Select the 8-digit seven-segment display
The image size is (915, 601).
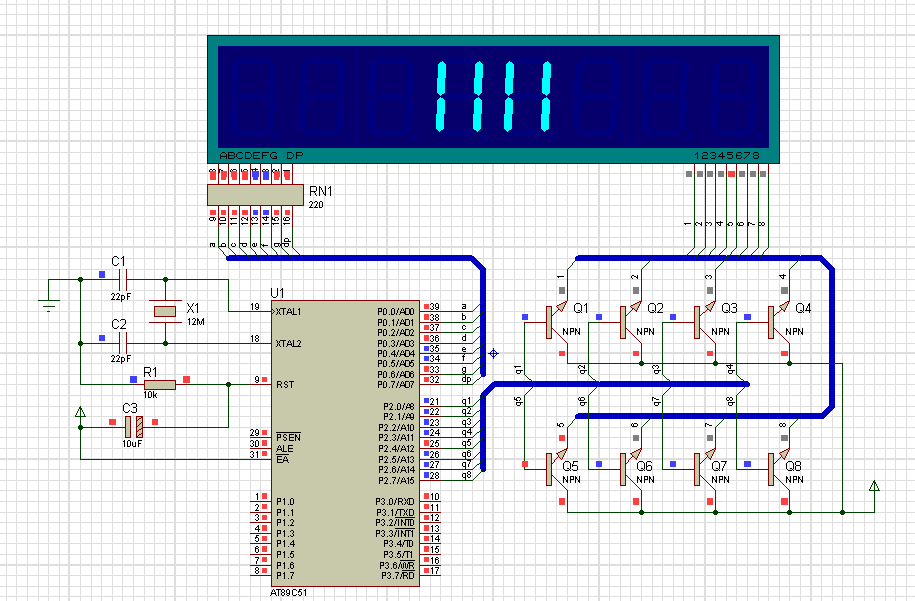pyautogui.click(x=493, y=99)
